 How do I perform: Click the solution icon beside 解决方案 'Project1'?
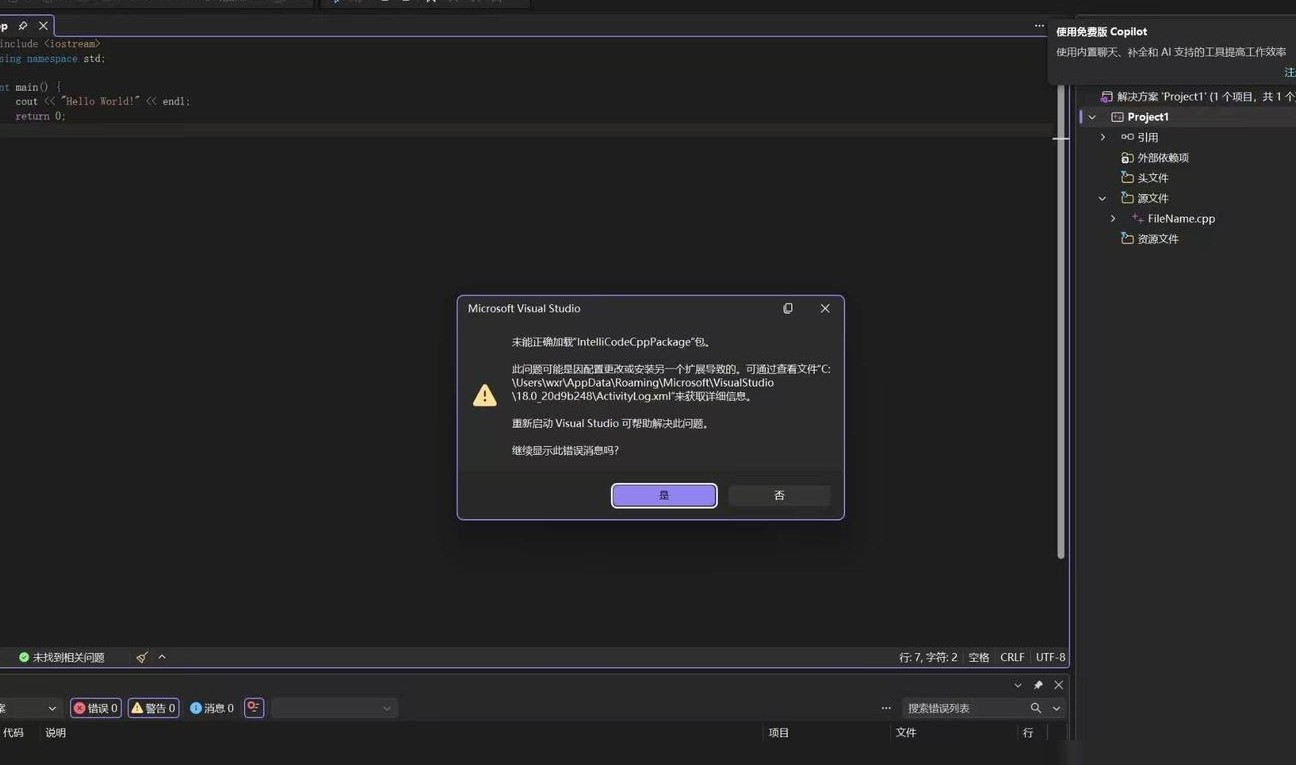[x=1107, y=97]
